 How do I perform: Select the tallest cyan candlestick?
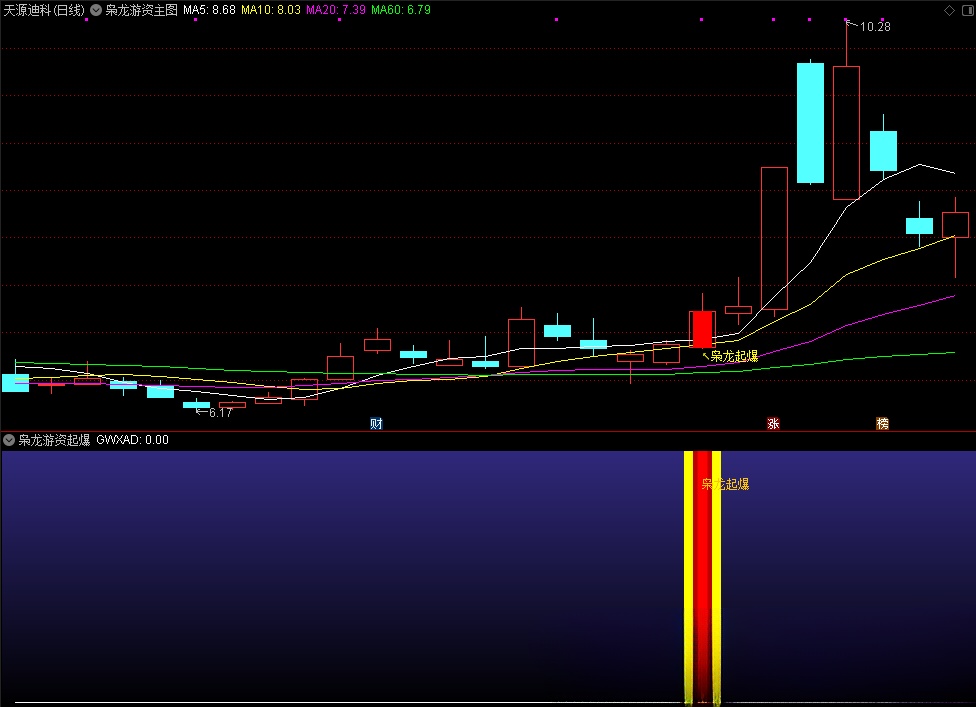pyautogui.click(x=810, y=123)
